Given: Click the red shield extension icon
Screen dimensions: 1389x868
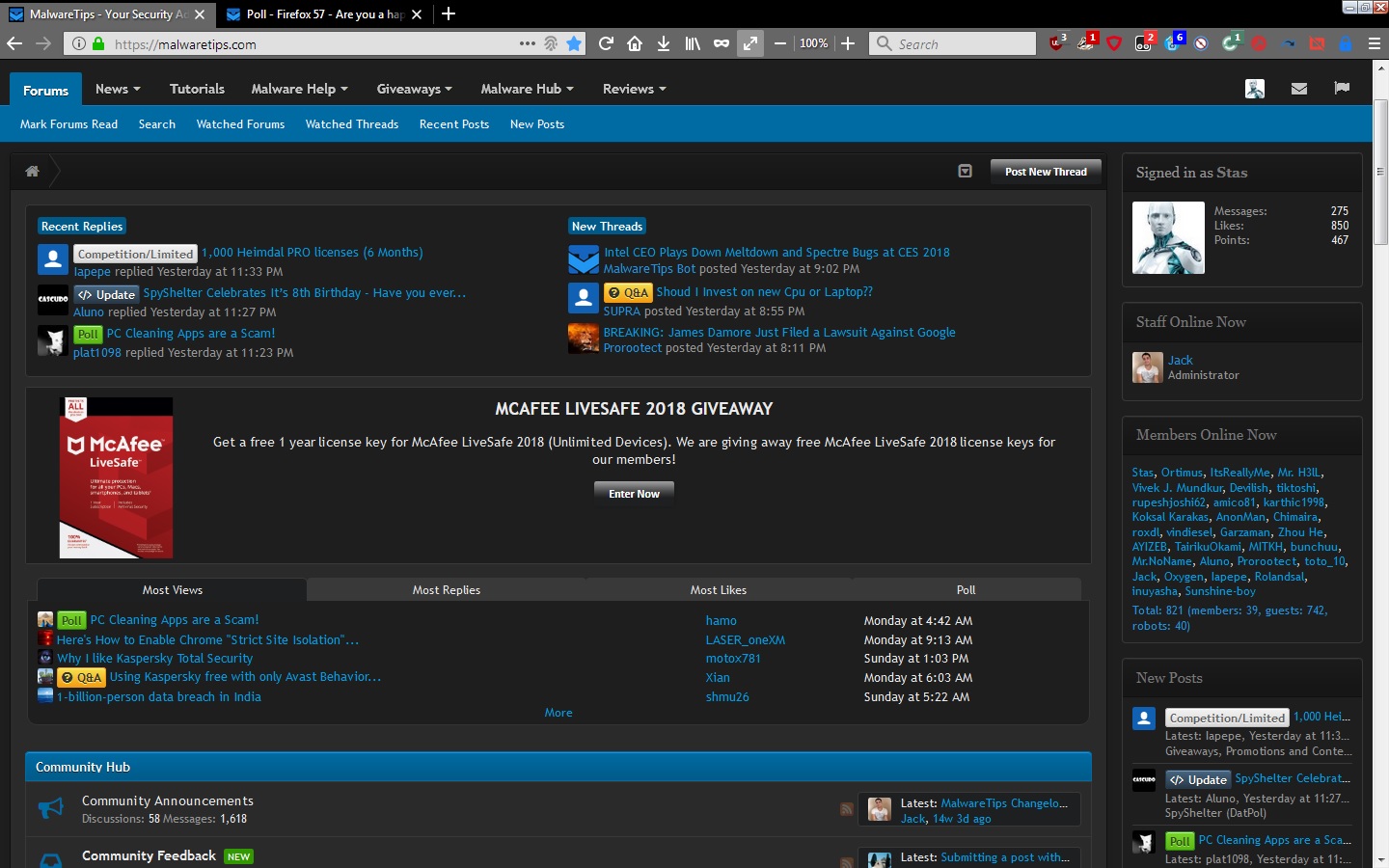Looking at the screenshot, I should pos(1114,43).
